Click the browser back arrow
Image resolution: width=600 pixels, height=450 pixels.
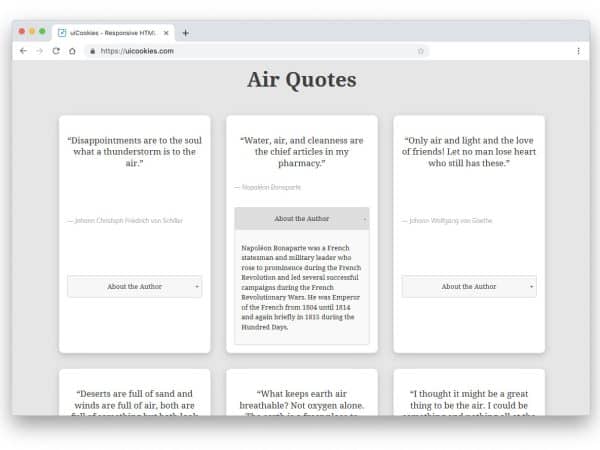(23, 51)
